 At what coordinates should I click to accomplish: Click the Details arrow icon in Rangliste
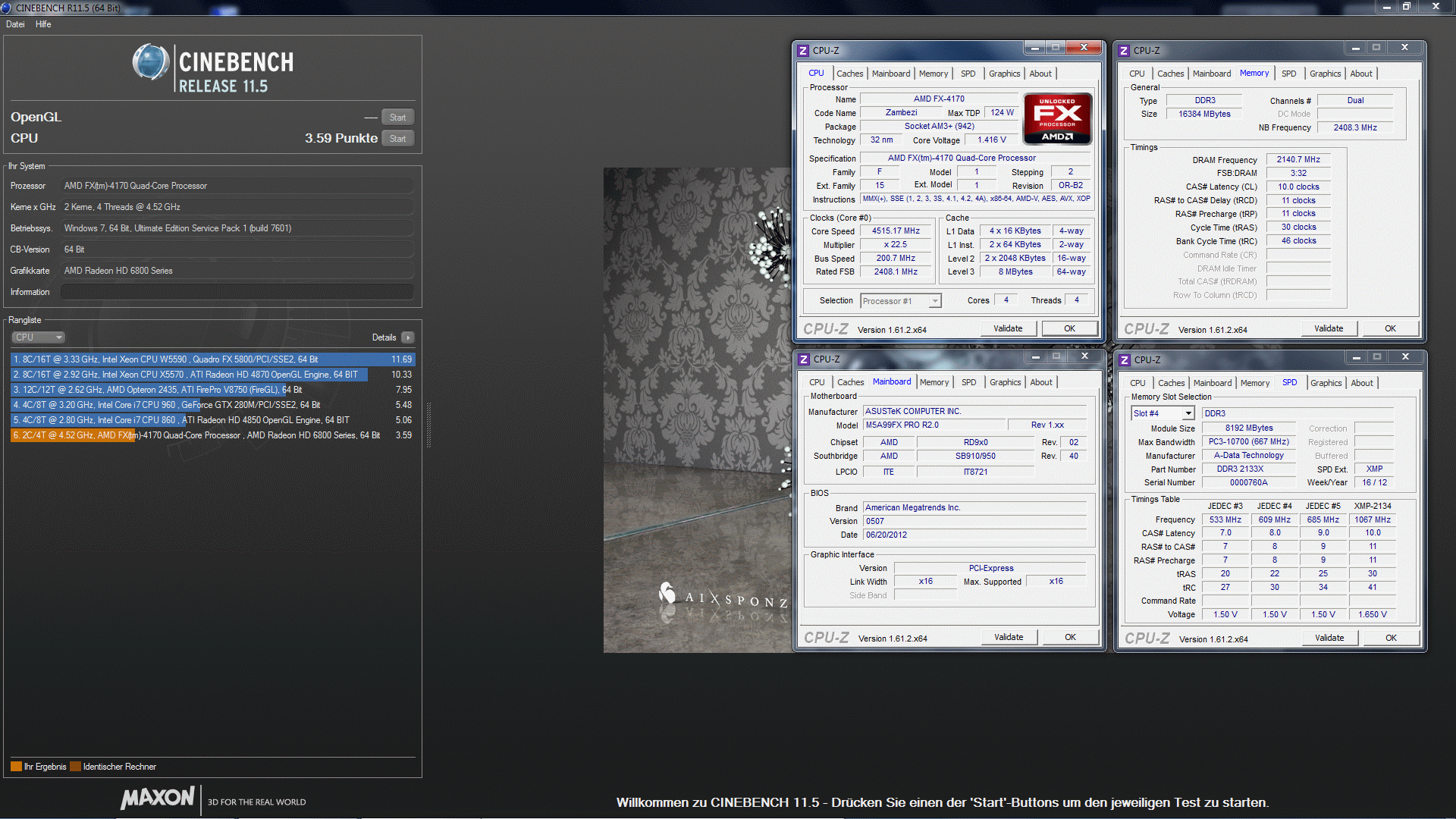(408, 337)
